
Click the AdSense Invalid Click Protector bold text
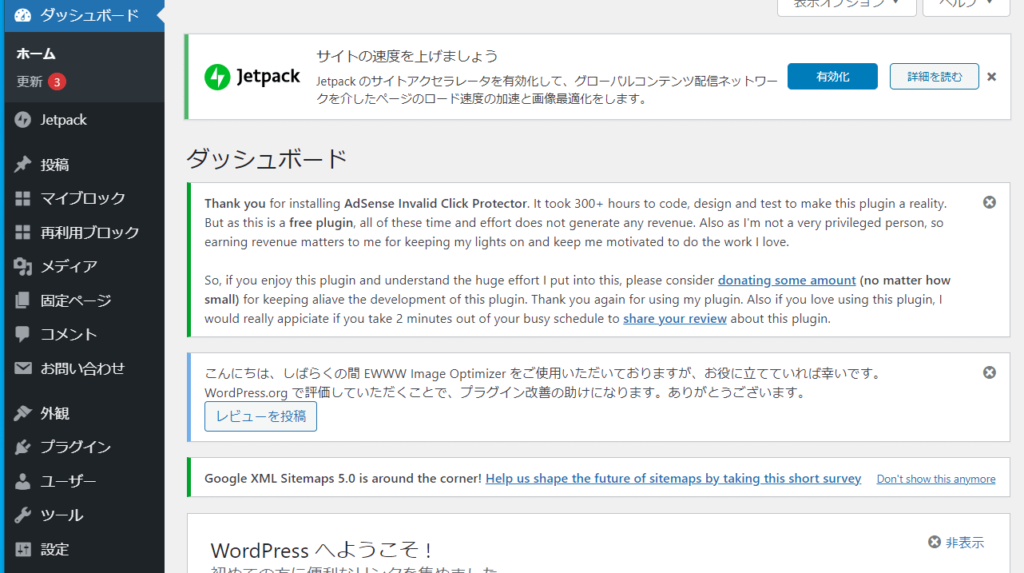(436, 203)
